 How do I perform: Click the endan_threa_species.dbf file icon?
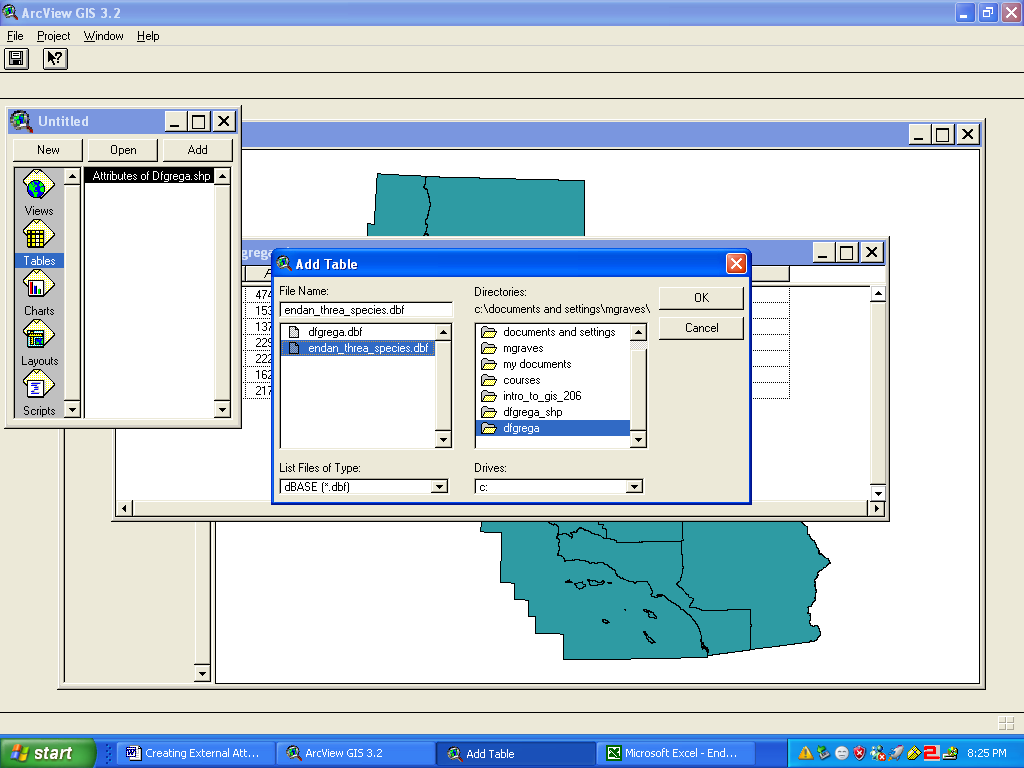click(x=294, y=348)
